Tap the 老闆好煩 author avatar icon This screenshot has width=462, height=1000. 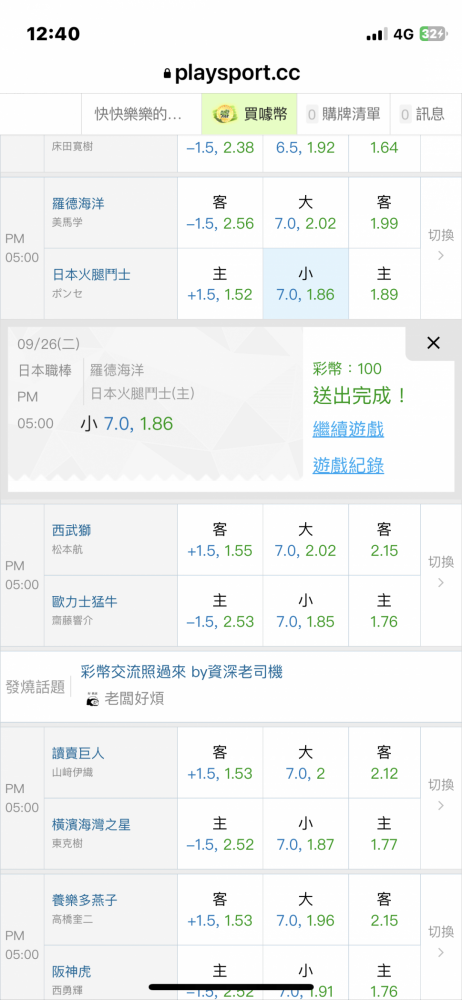point(93,699)
